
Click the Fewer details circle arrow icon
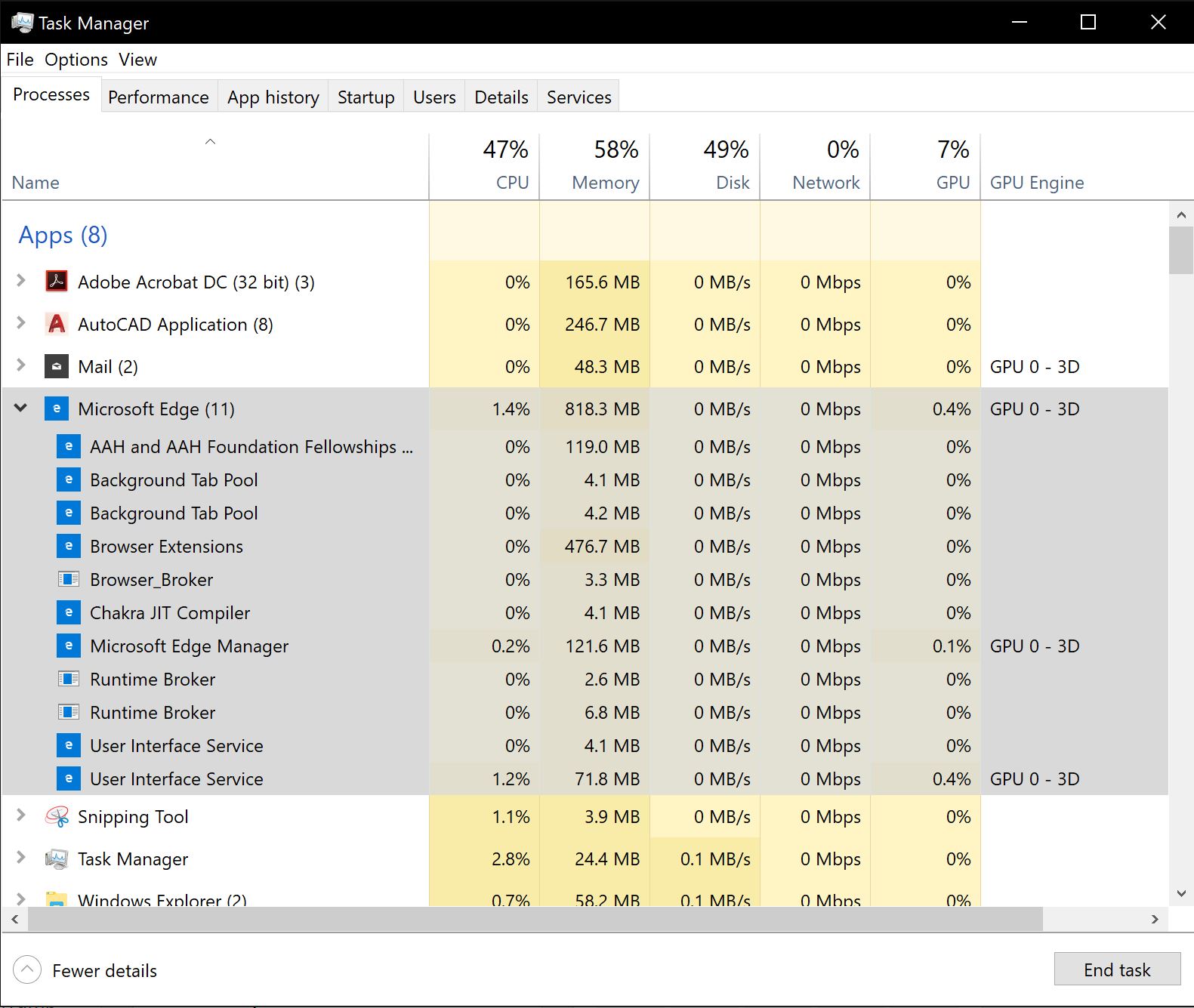coord(27,969)
